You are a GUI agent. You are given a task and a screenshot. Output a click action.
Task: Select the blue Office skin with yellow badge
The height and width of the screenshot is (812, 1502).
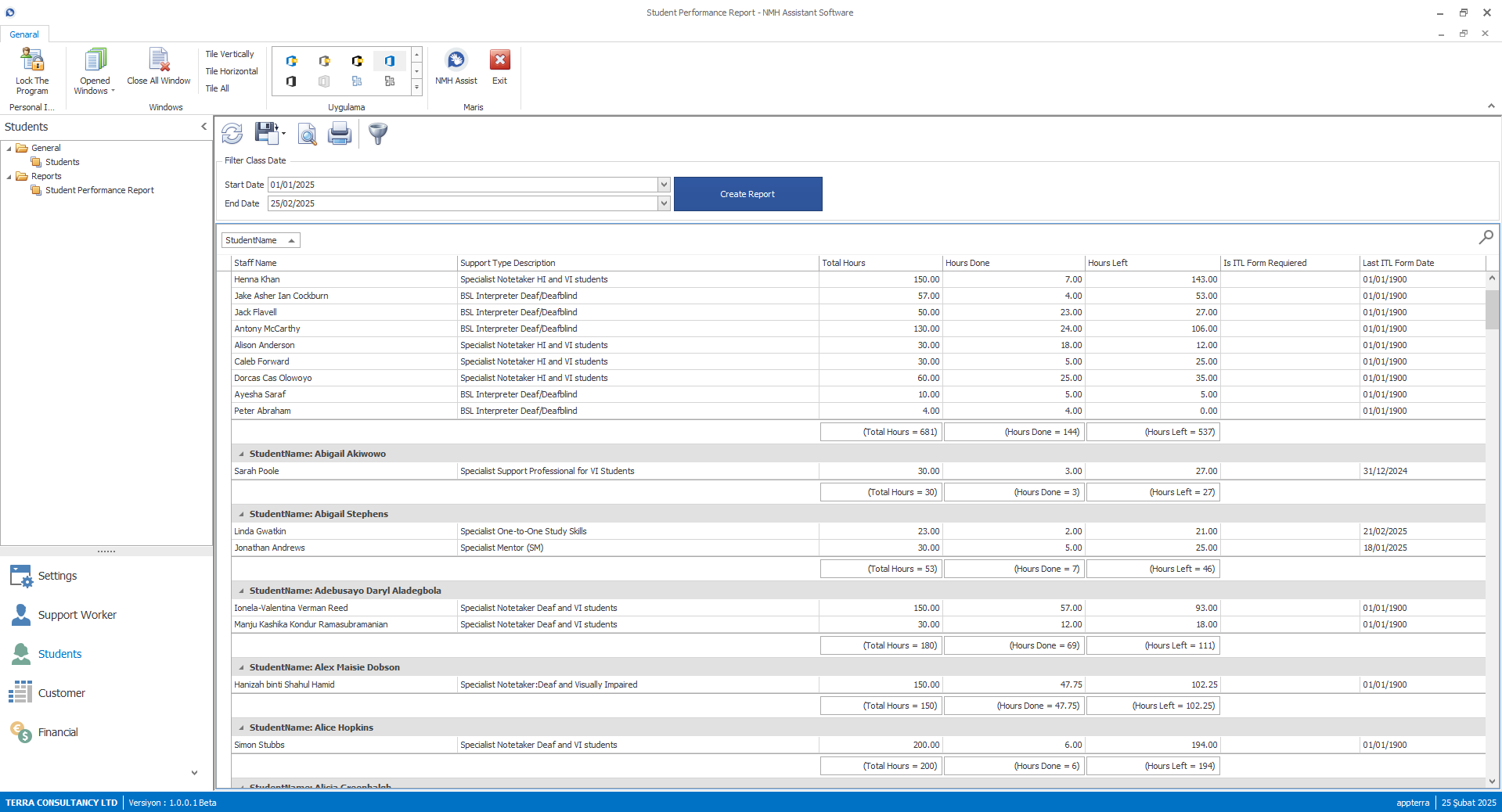(291, 61)
